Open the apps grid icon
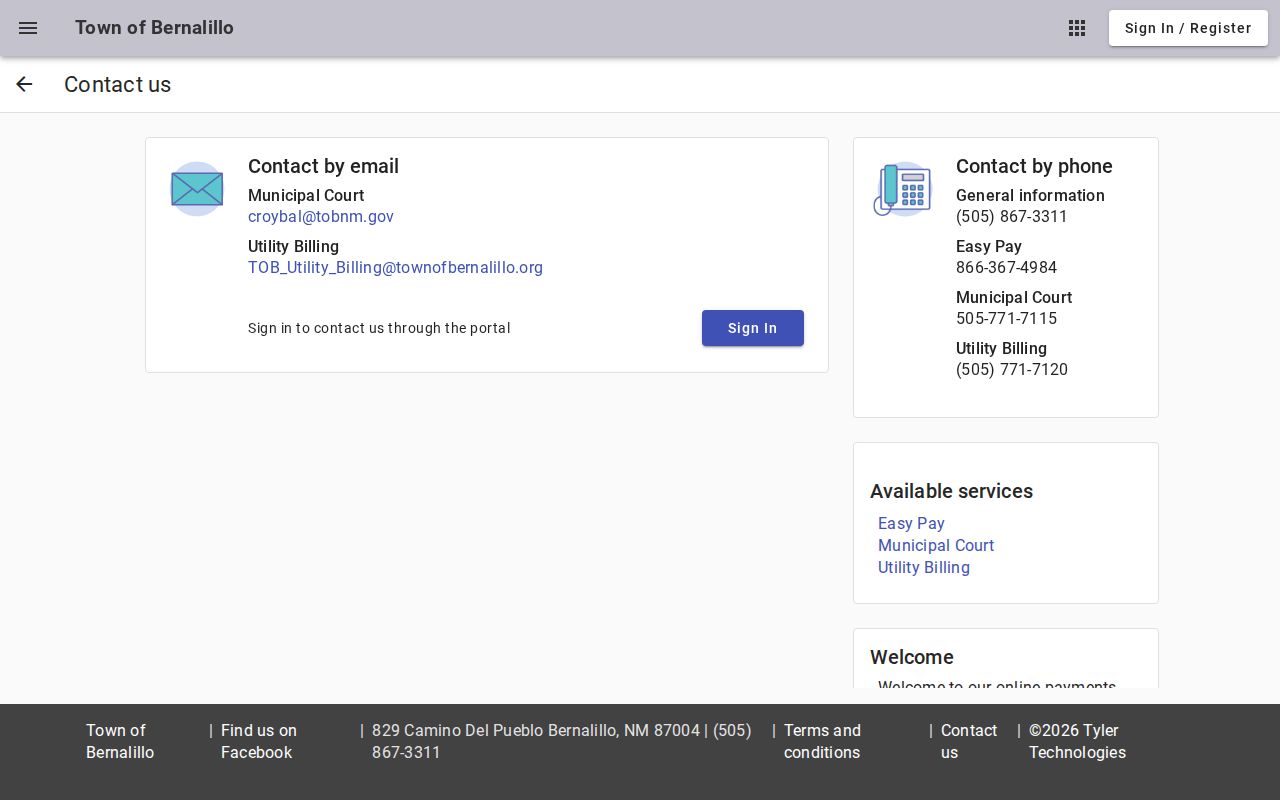The width and height of the screenshot is (1280, 800). 1077,28
